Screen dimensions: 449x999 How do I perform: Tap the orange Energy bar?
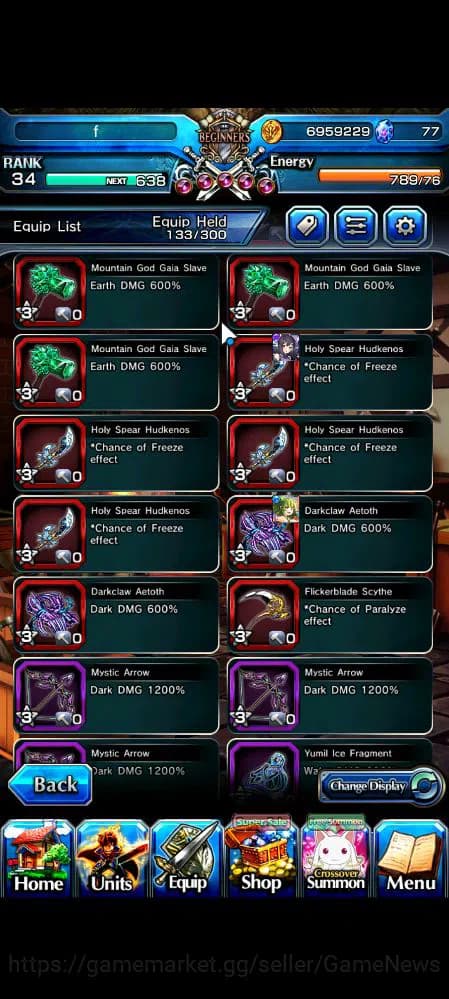tap(380, 173)
